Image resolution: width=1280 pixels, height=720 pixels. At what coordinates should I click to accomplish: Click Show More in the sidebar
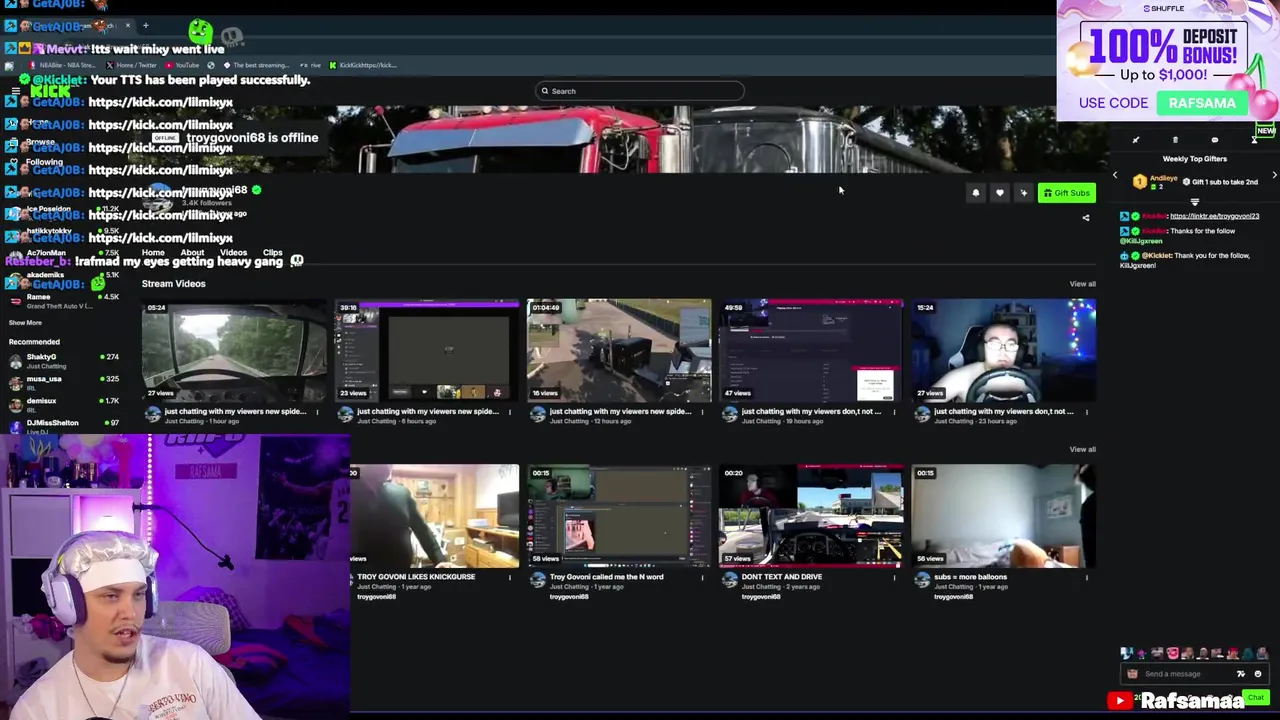(x=25, y=323)
